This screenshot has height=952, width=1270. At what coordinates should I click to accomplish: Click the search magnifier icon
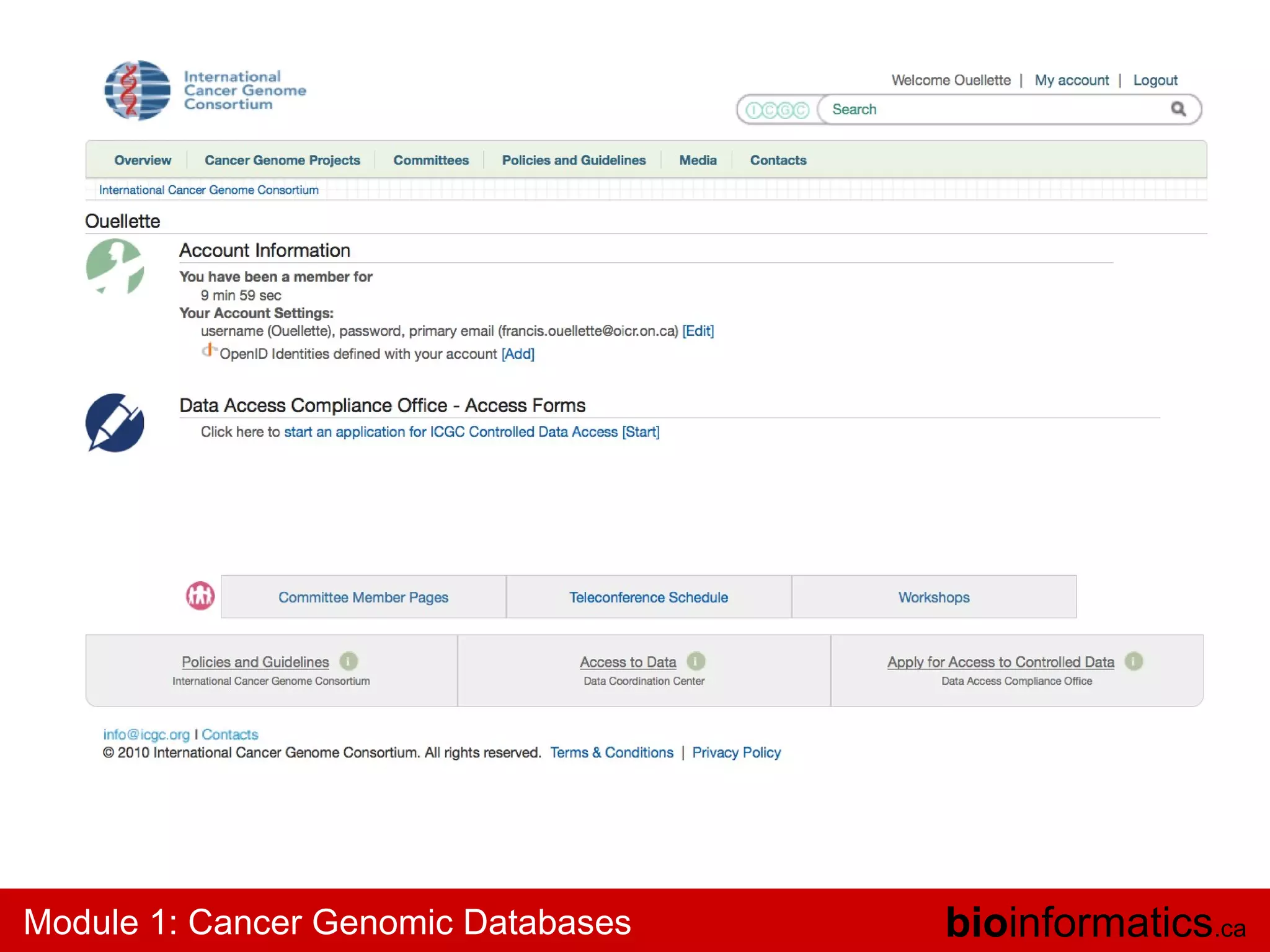coord(1178,109)
